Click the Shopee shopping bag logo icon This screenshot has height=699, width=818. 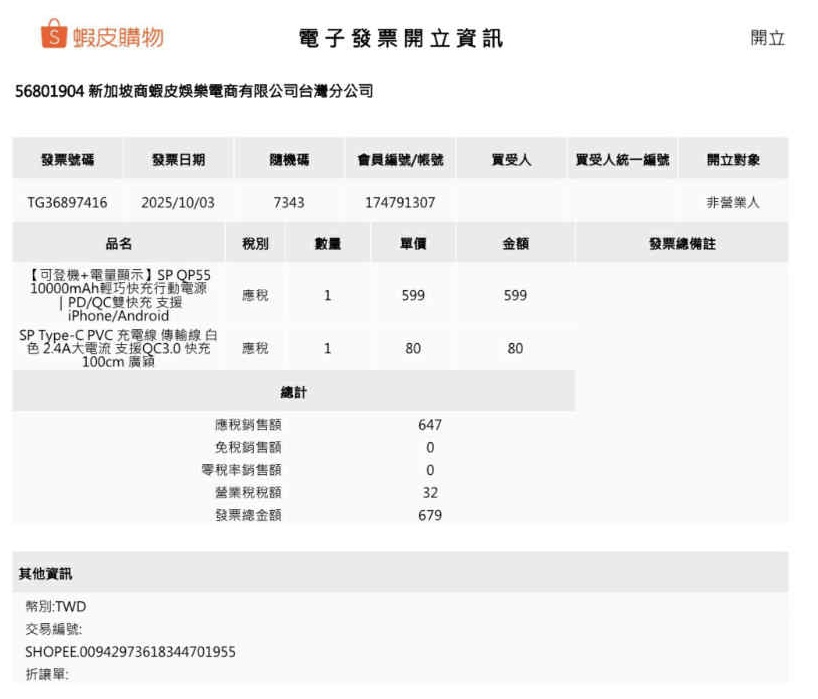pos(54,36)
